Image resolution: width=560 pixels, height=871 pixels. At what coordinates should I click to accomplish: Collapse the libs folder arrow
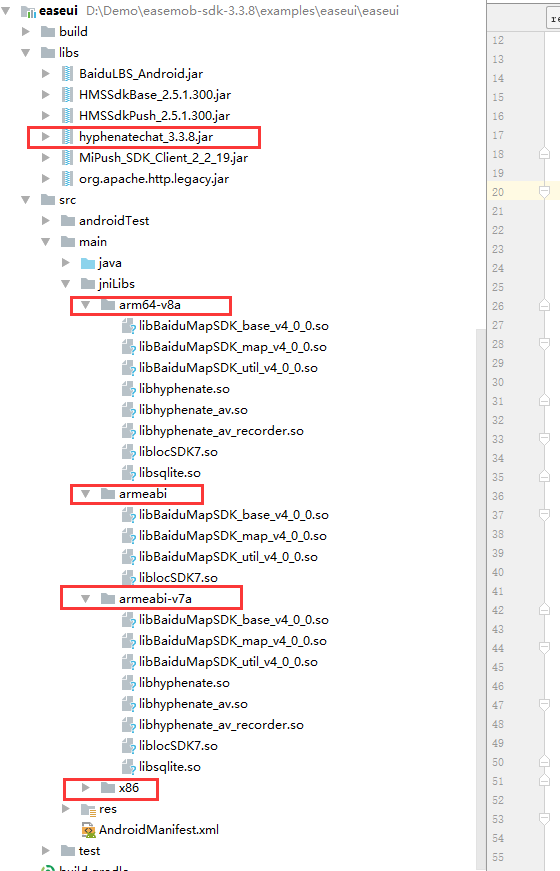(x=26, y=53)
